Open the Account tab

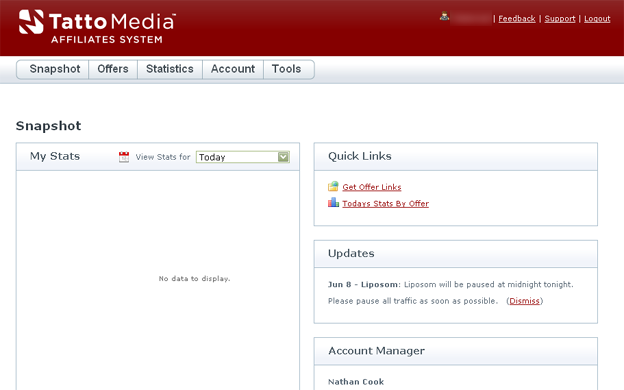[x=233, y=69]
